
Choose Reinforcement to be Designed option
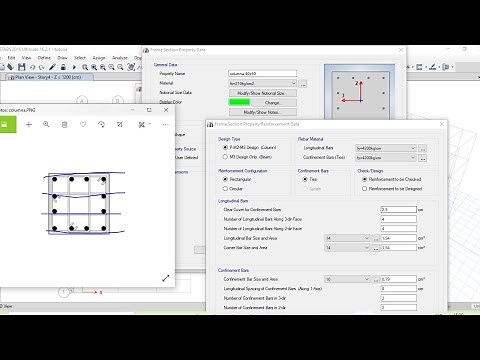tap(365, 189)
